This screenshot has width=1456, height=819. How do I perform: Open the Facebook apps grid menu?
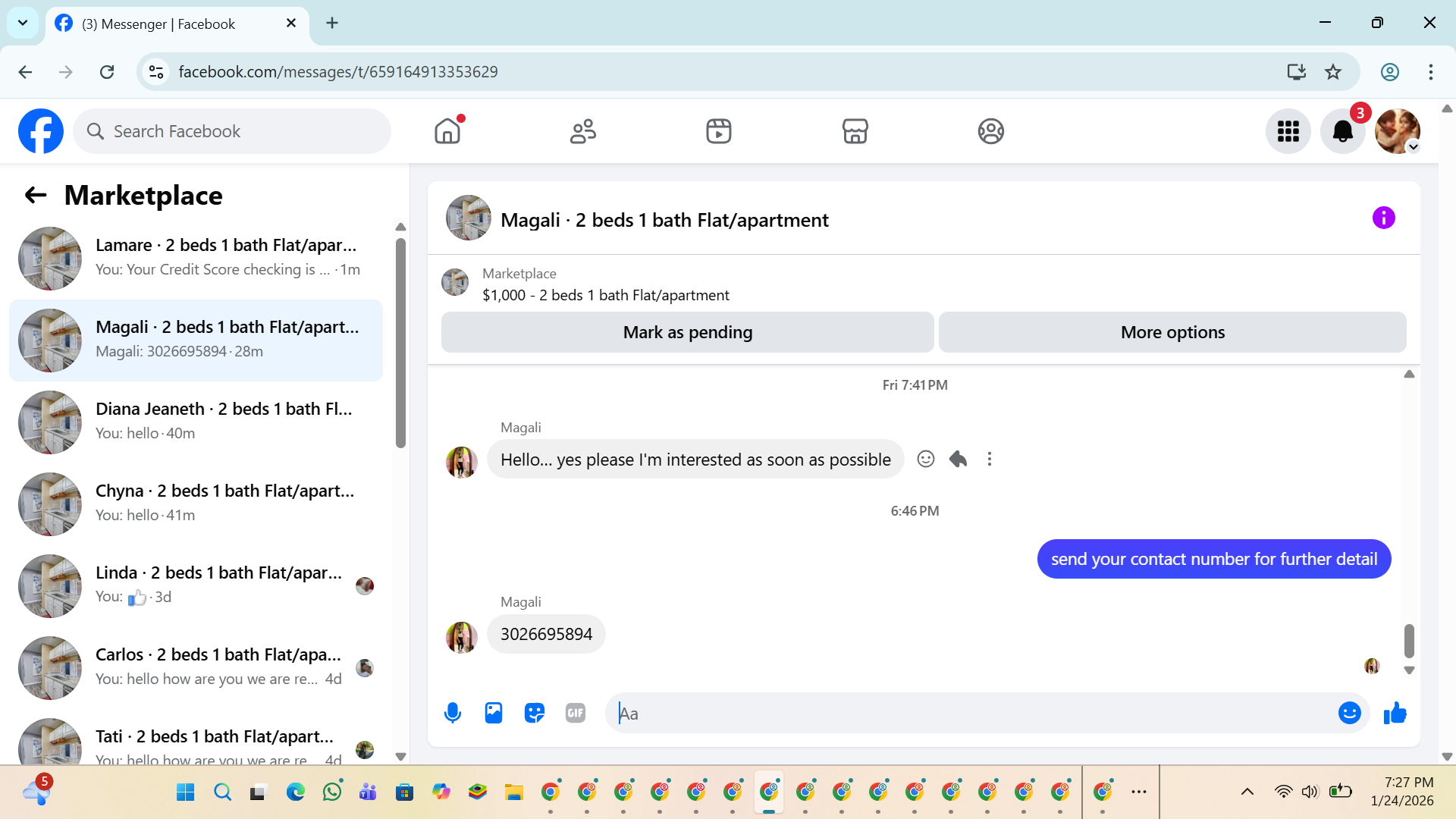(1288, 131)
